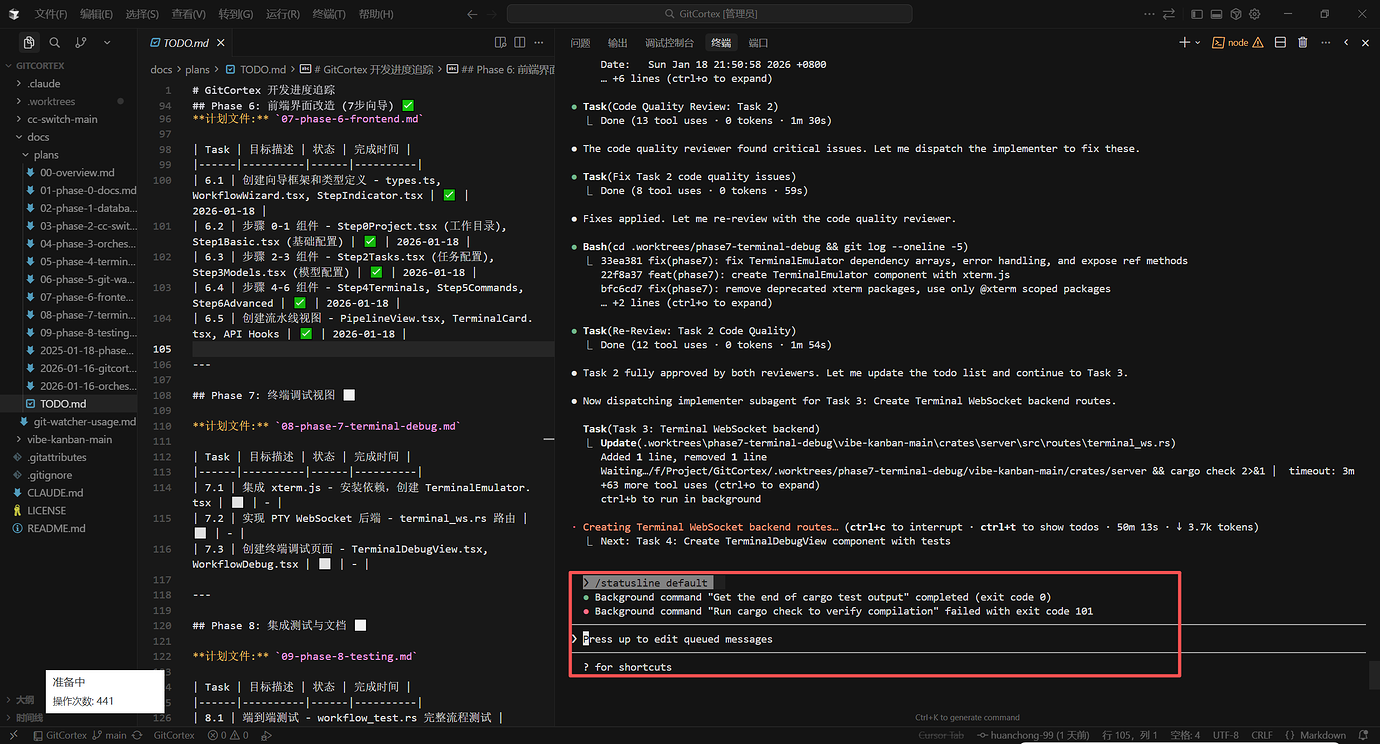Kill terminal with trash icon
This screenshot has height=744, width=1380.
(x=1302, y=42)
